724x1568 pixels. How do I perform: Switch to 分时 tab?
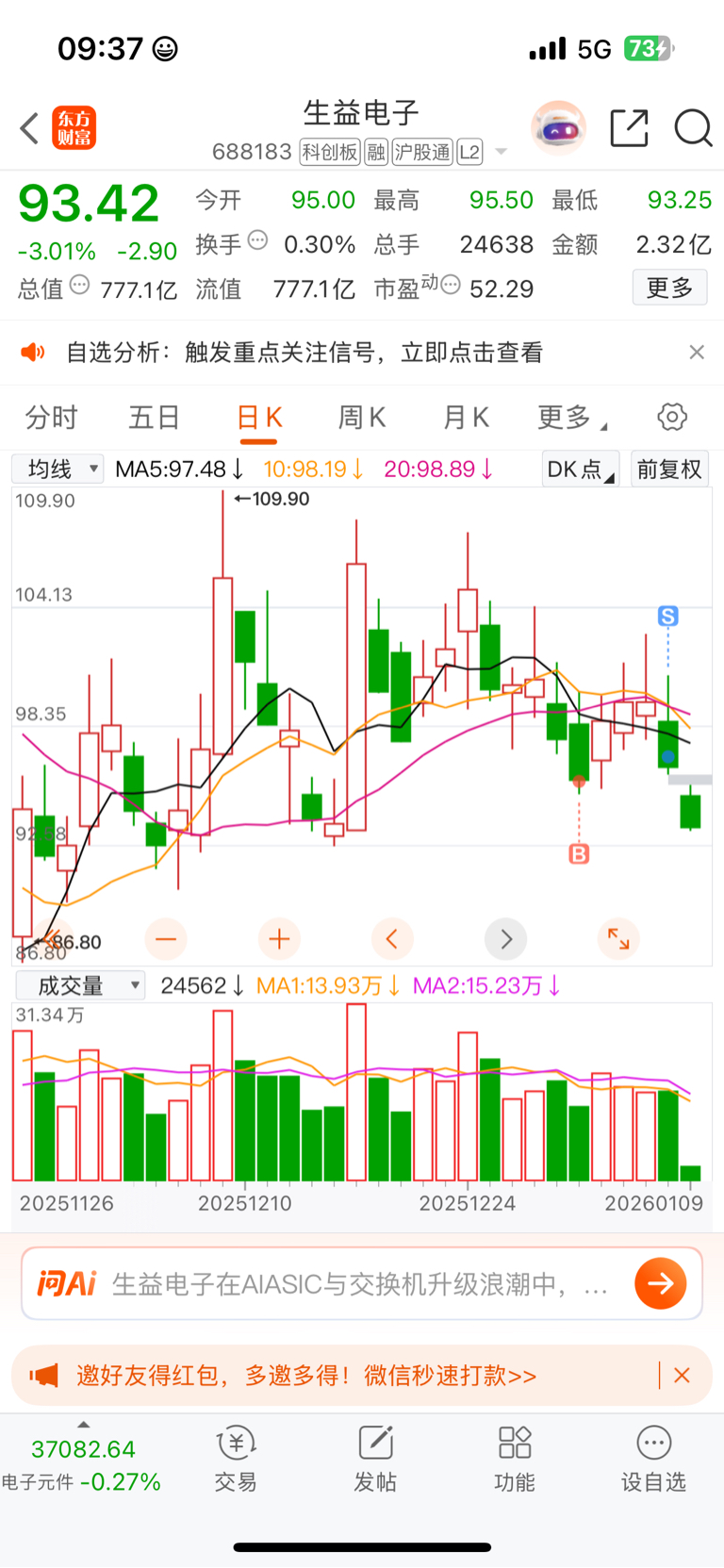(x=51, y=417)
